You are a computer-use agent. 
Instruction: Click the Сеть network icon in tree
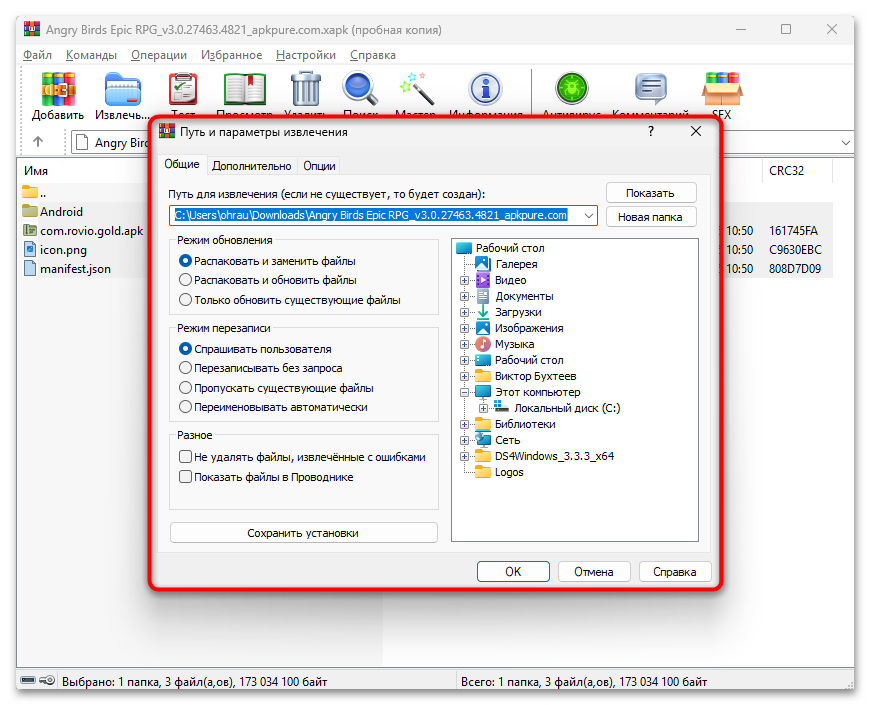pyautogui.click(x=483, y=440)
